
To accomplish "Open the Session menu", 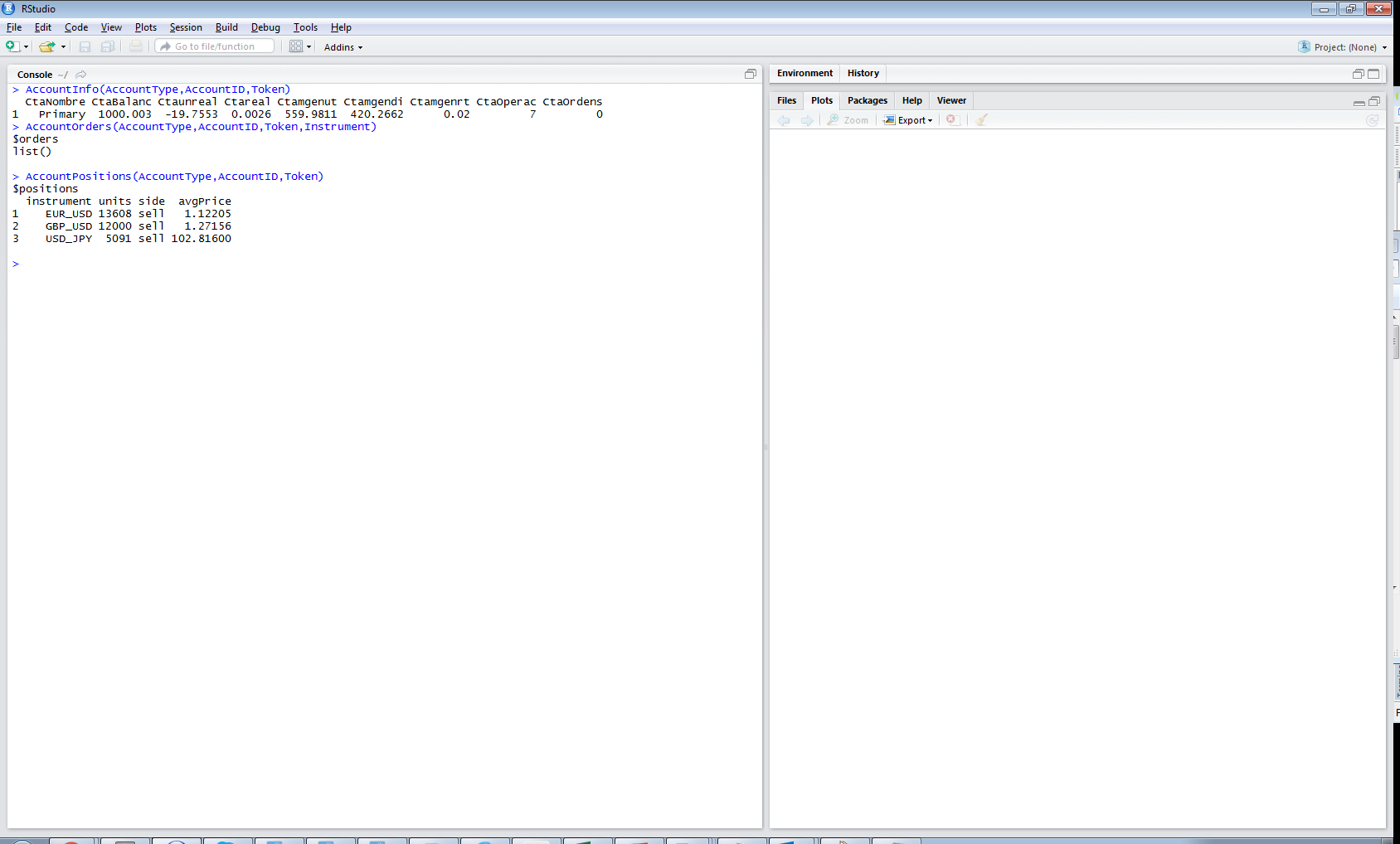I will point(186,27).
